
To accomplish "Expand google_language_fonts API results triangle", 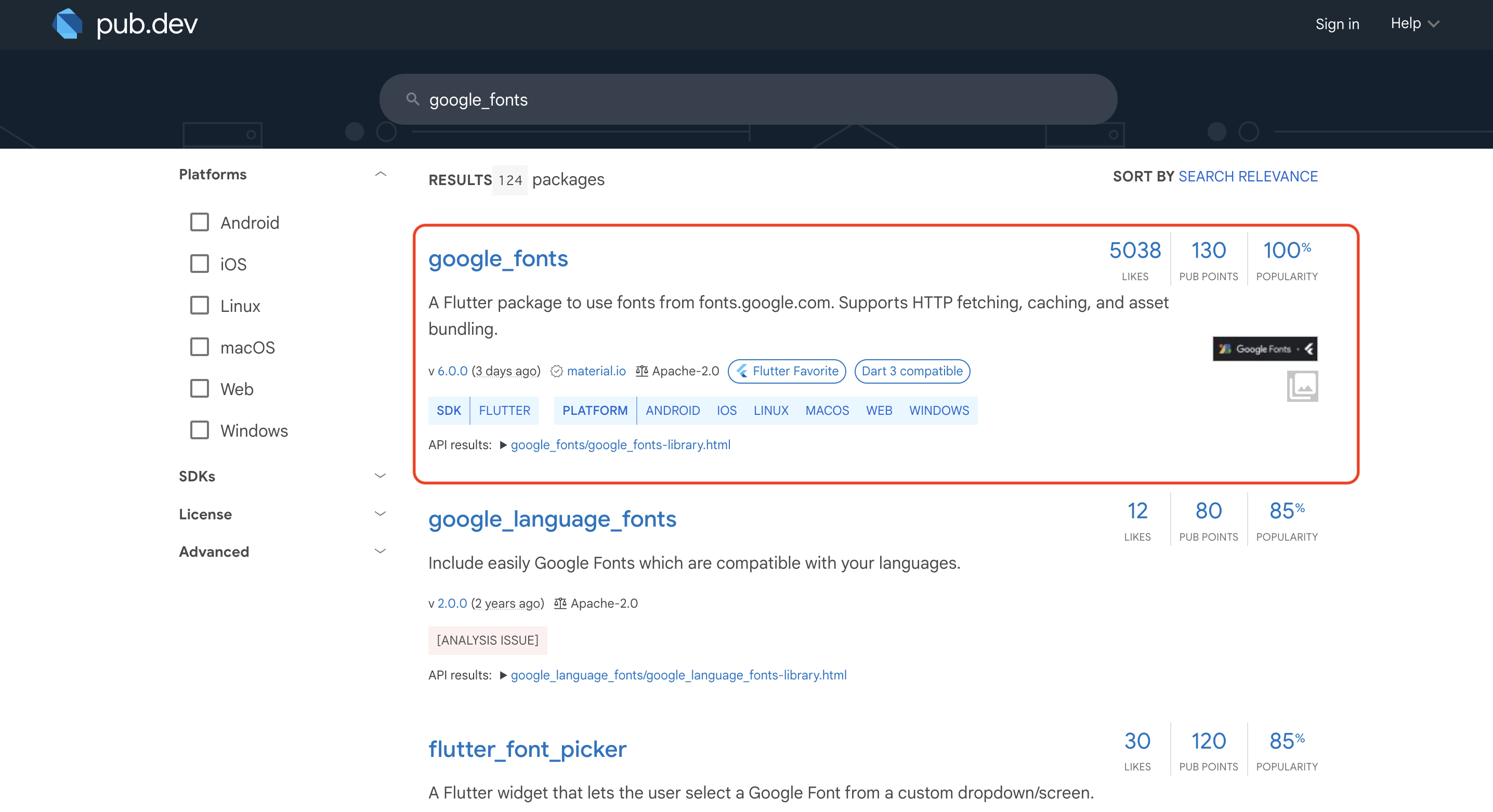I will tap(503, 675).
